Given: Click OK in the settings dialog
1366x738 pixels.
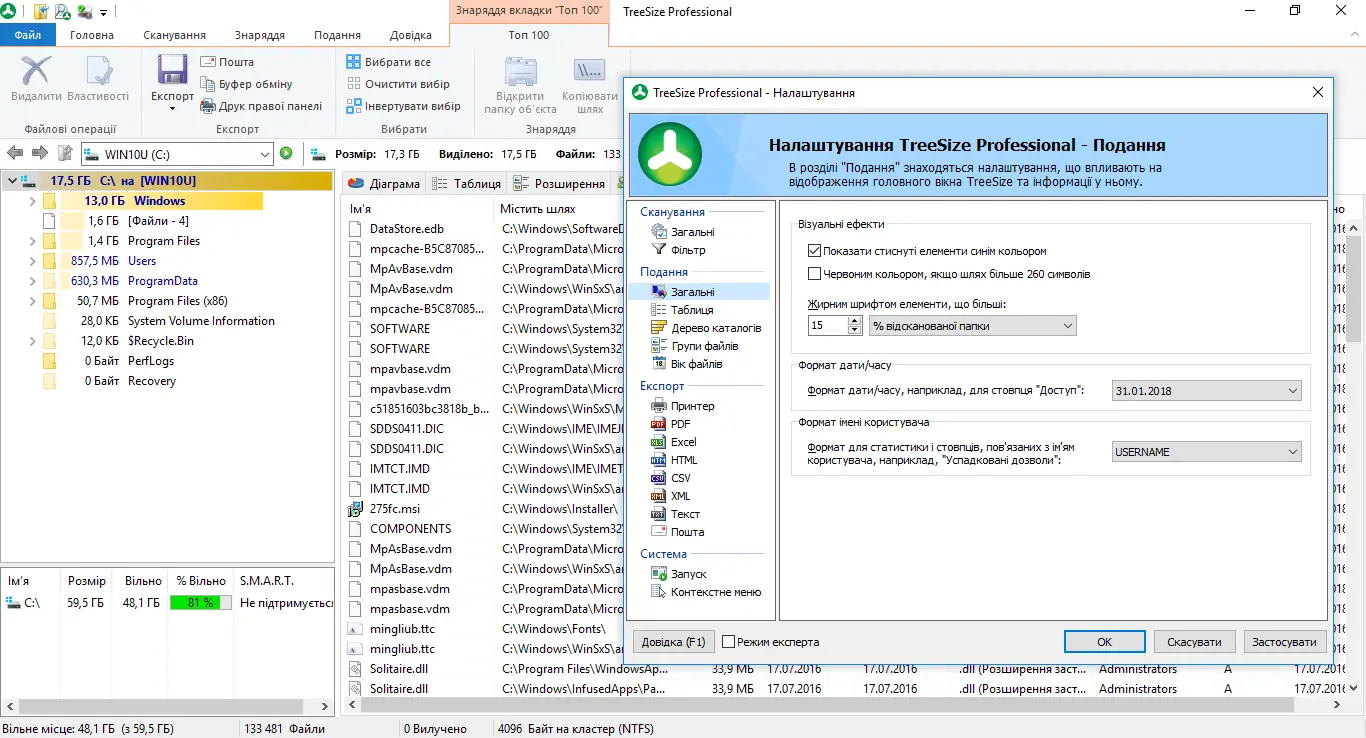Looking at the screenshot, I should coord(1105,642).
